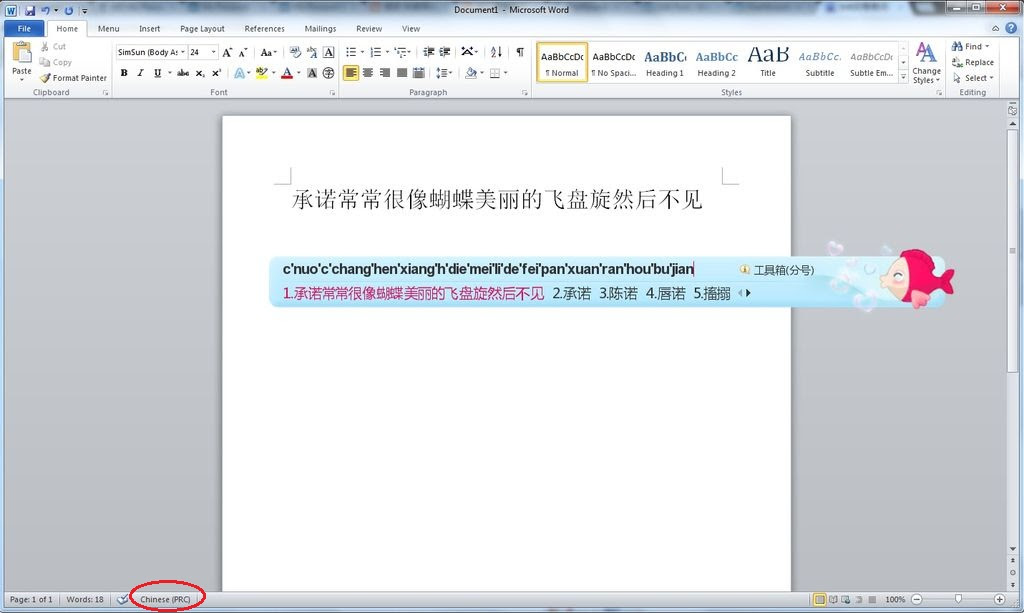Open the Sort dialog
This screenshot has height=613, width=1024.
(496, 52)
